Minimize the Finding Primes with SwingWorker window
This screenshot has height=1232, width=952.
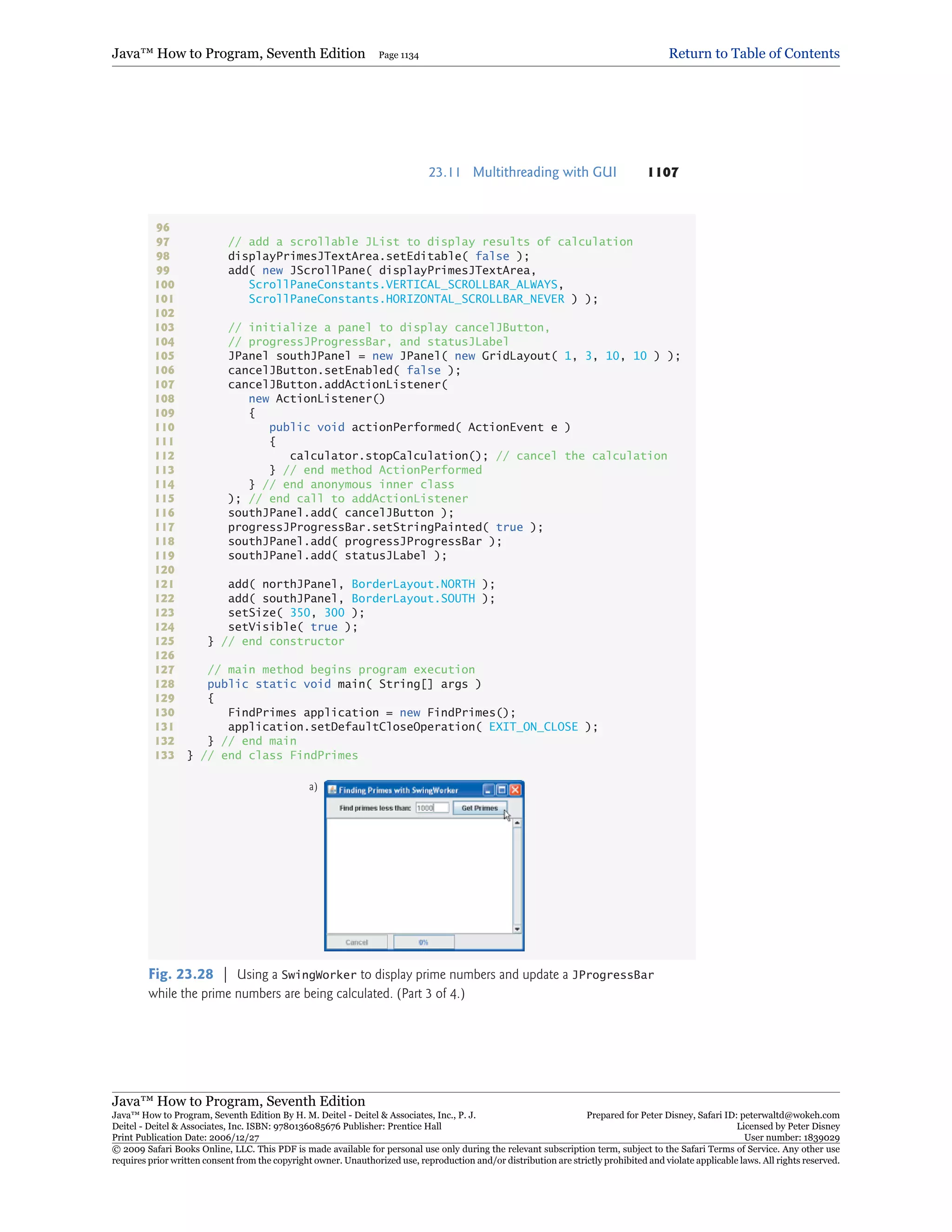pyautogui.click(x=489, y=790)
